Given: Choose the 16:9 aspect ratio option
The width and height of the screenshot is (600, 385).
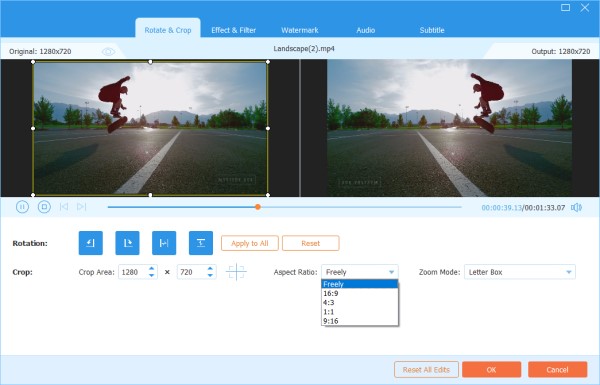Looking at the screenshot, I should click(x=360, y=294).
